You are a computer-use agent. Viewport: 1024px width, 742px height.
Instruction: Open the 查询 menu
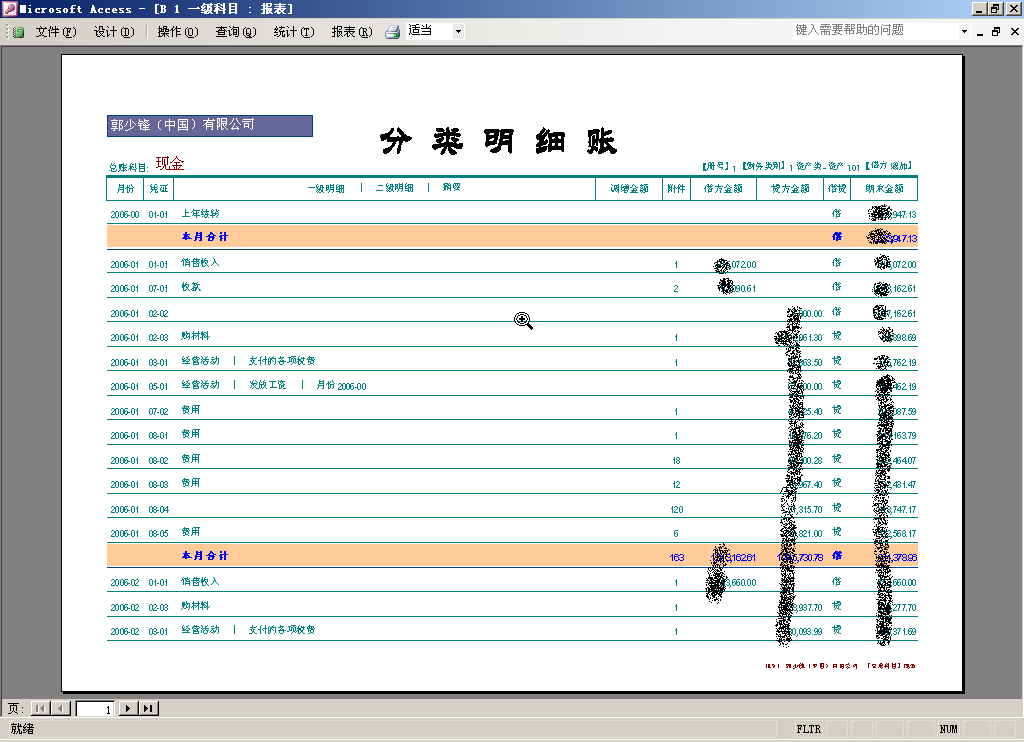coord(235,32)
